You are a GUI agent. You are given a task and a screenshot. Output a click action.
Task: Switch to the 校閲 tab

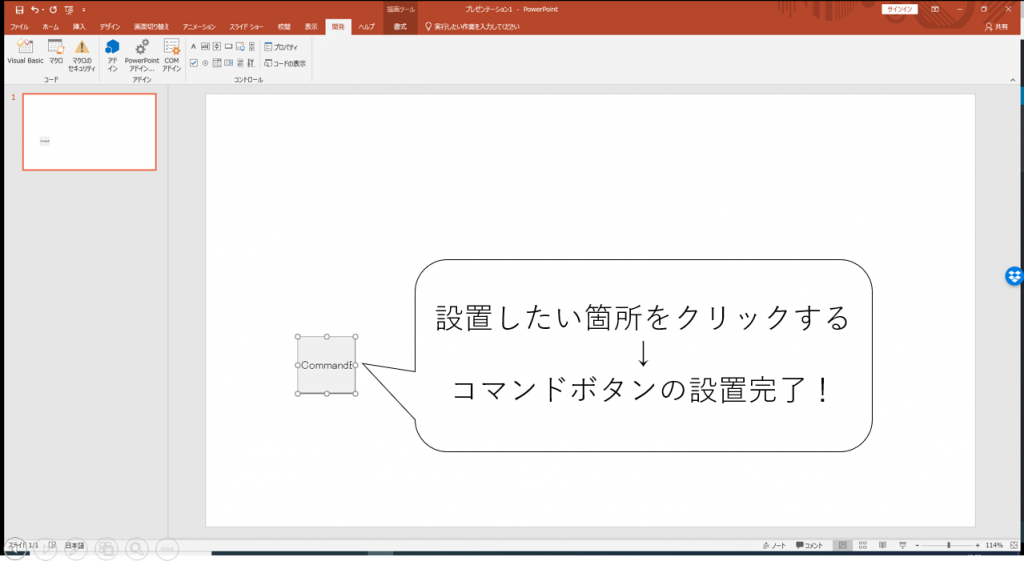[x=284, y=27]
